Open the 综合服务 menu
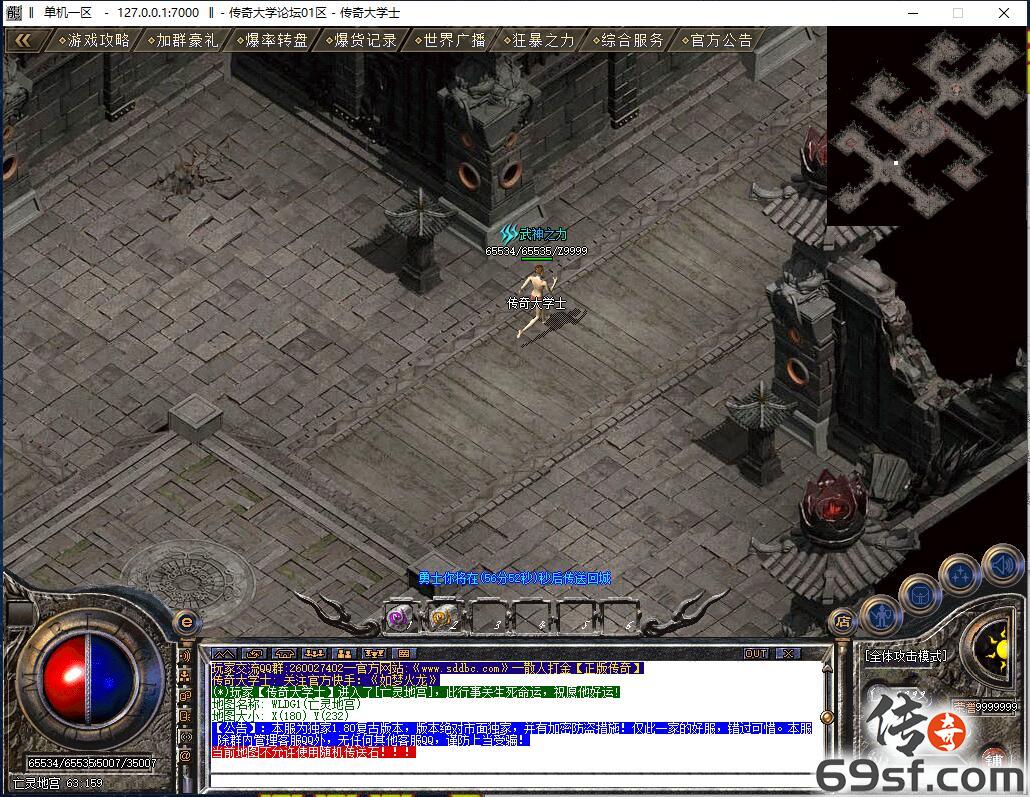This screenshot has width=1030, height=797. (629, 41)
